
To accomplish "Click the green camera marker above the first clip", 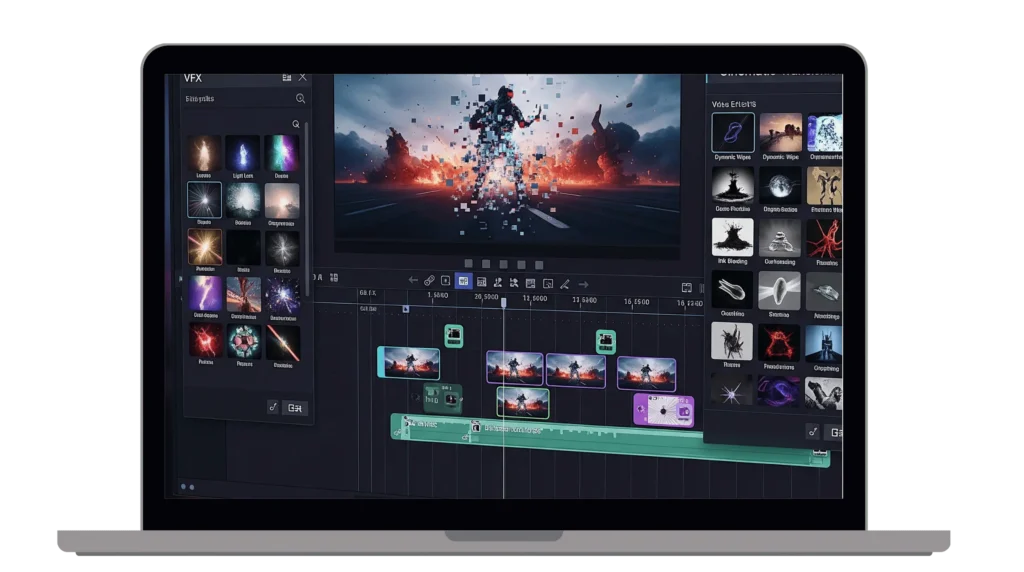I will pos(454,336).
